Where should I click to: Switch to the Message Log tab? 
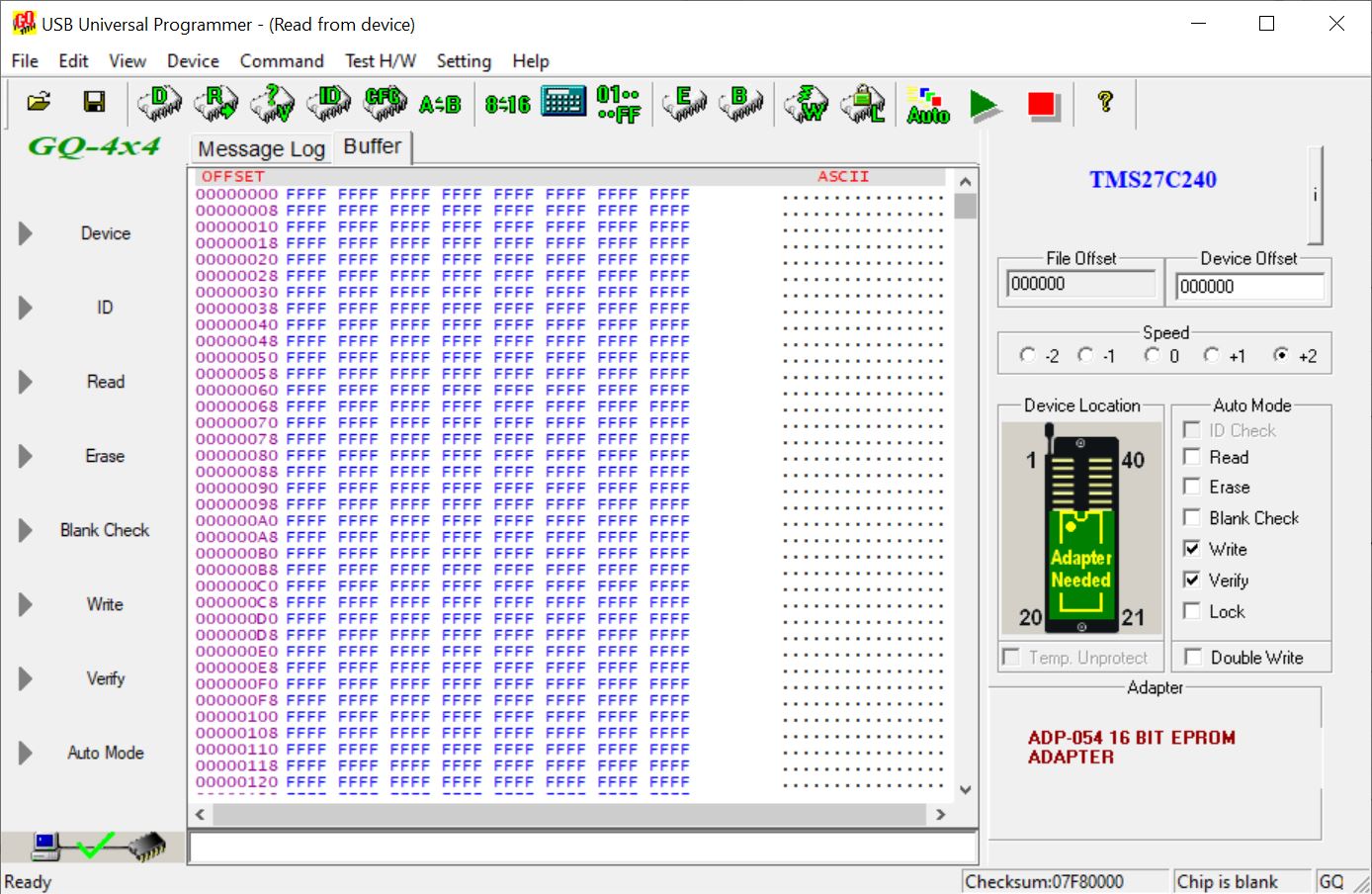click(261, 148)
